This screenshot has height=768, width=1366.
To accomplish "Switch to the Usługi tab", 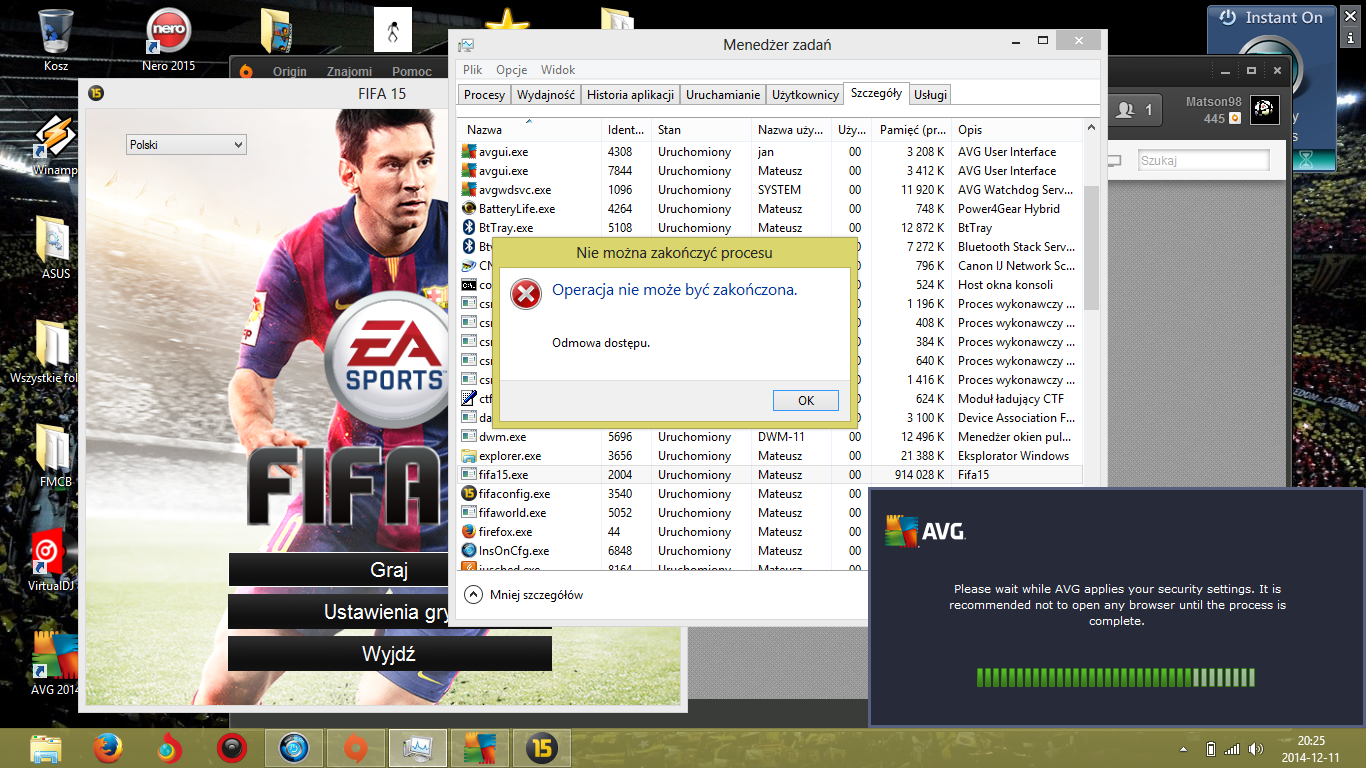I will point(930,95).
